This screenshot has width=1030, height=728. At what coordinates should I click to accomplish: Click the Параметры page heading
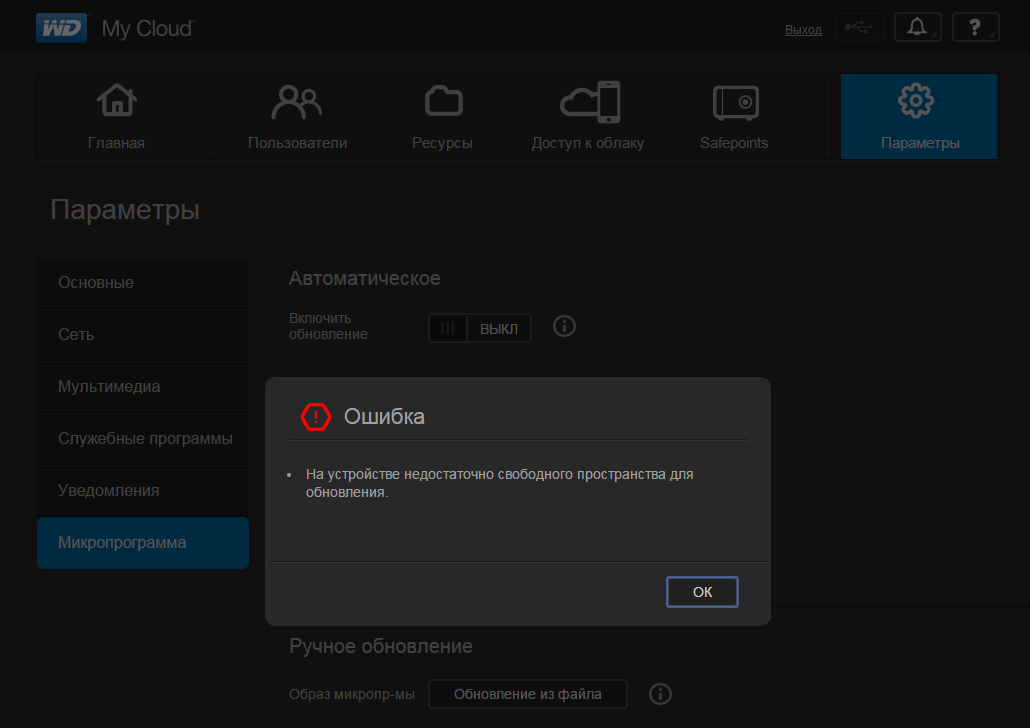(125, 210)
